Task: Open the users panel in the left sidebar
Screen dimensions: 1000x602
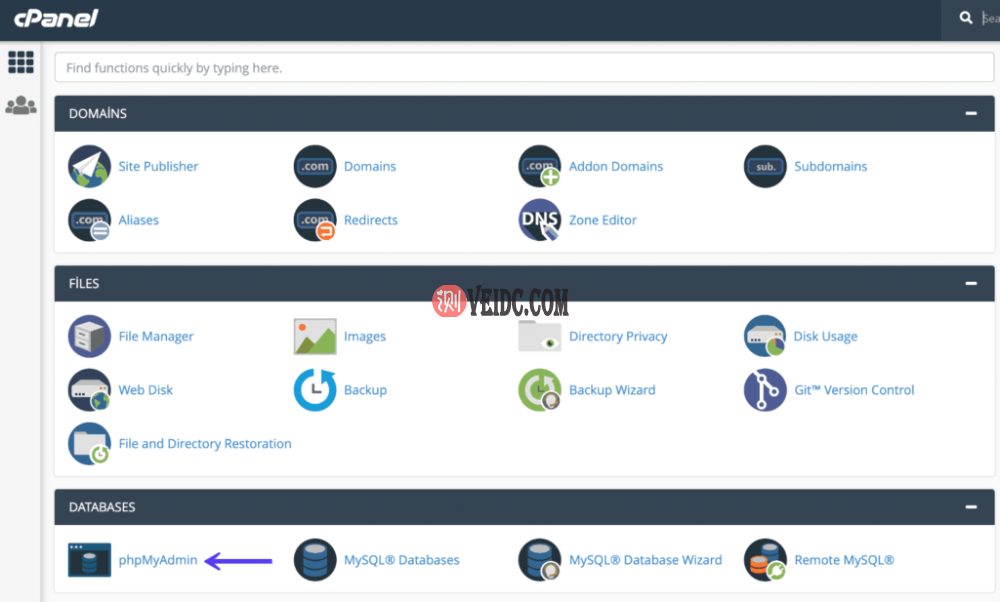Action: point(21,104)
